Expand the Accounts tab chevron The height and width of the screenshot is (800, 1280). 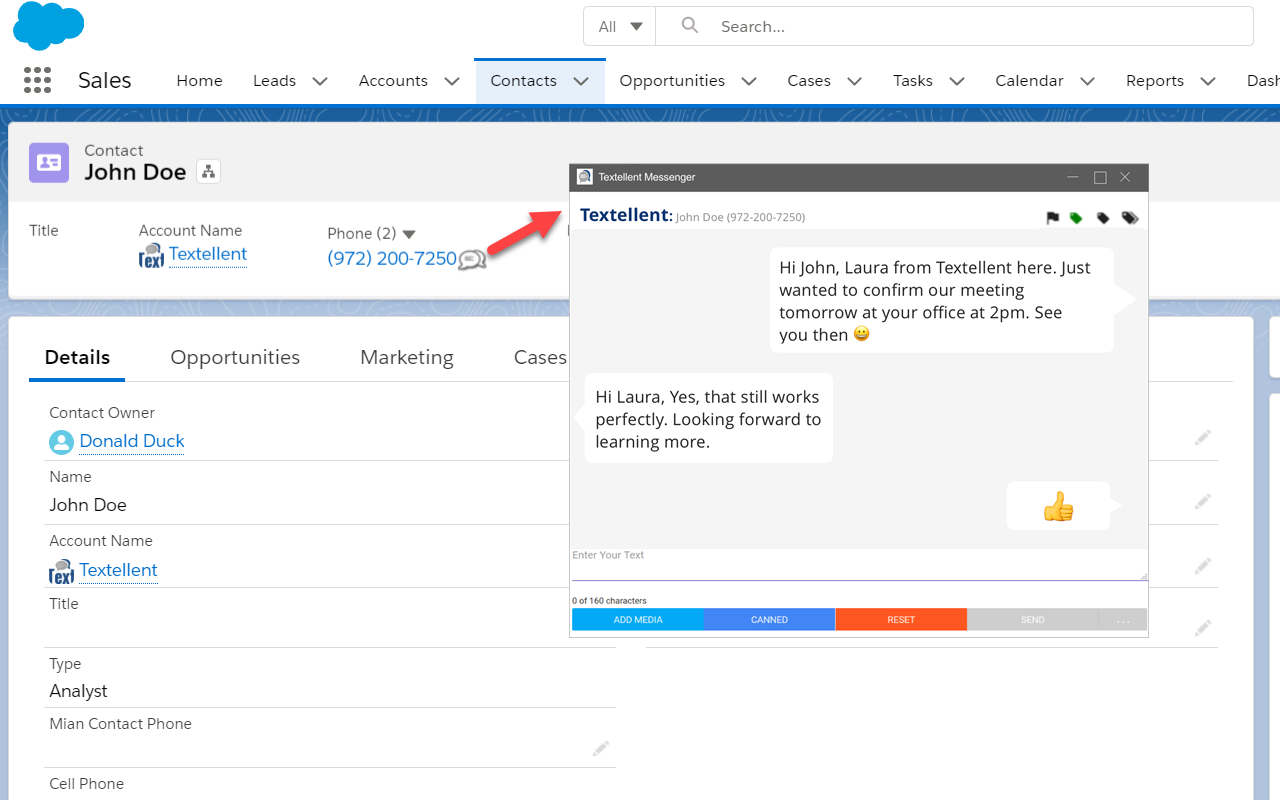click(452, 81)
